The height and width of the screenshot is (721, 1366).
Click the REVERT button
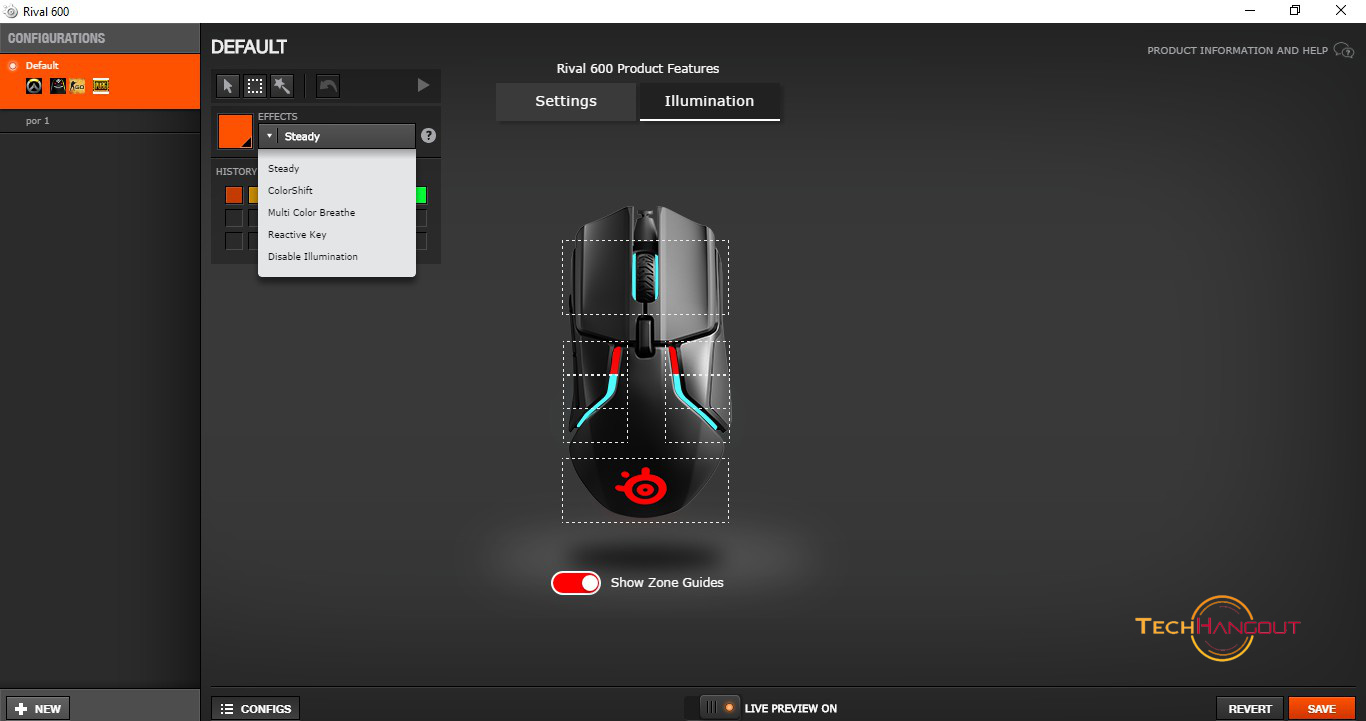point(1250,708)
